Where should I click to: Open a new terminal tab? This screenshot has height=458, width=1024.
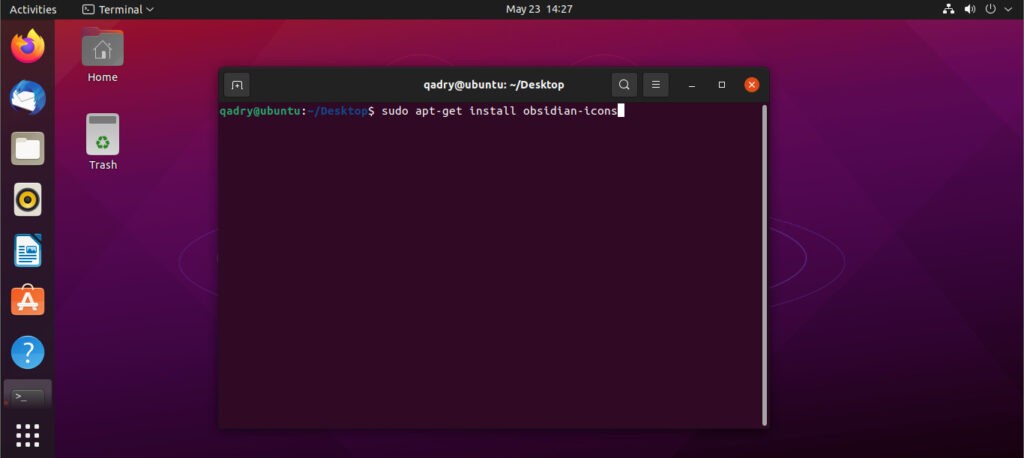[x=236, y=85]
